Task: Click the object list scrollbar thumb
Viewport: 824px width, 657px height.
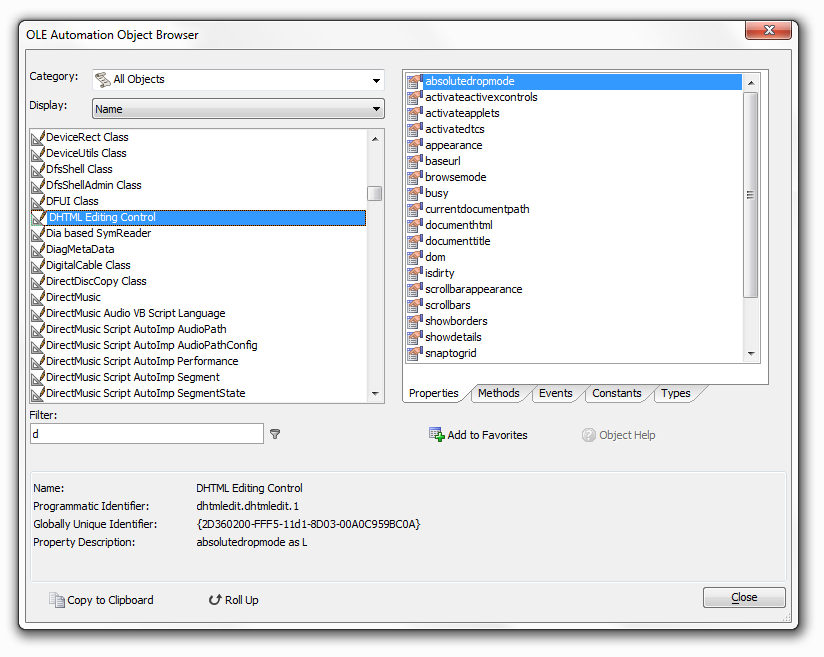Action: point(375,193)
